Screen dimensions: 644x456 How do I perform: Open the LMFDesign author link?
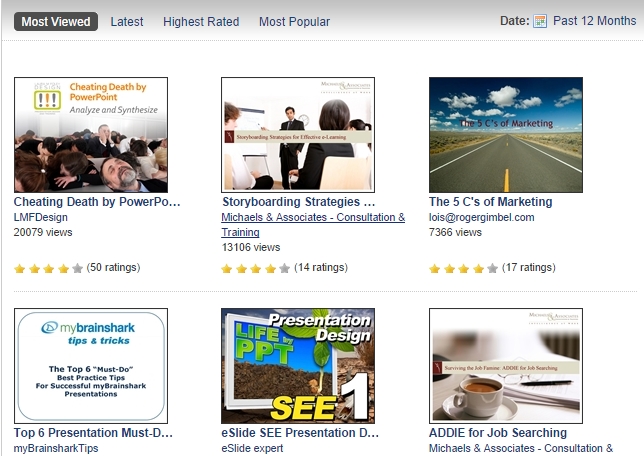tap(41, 217)
